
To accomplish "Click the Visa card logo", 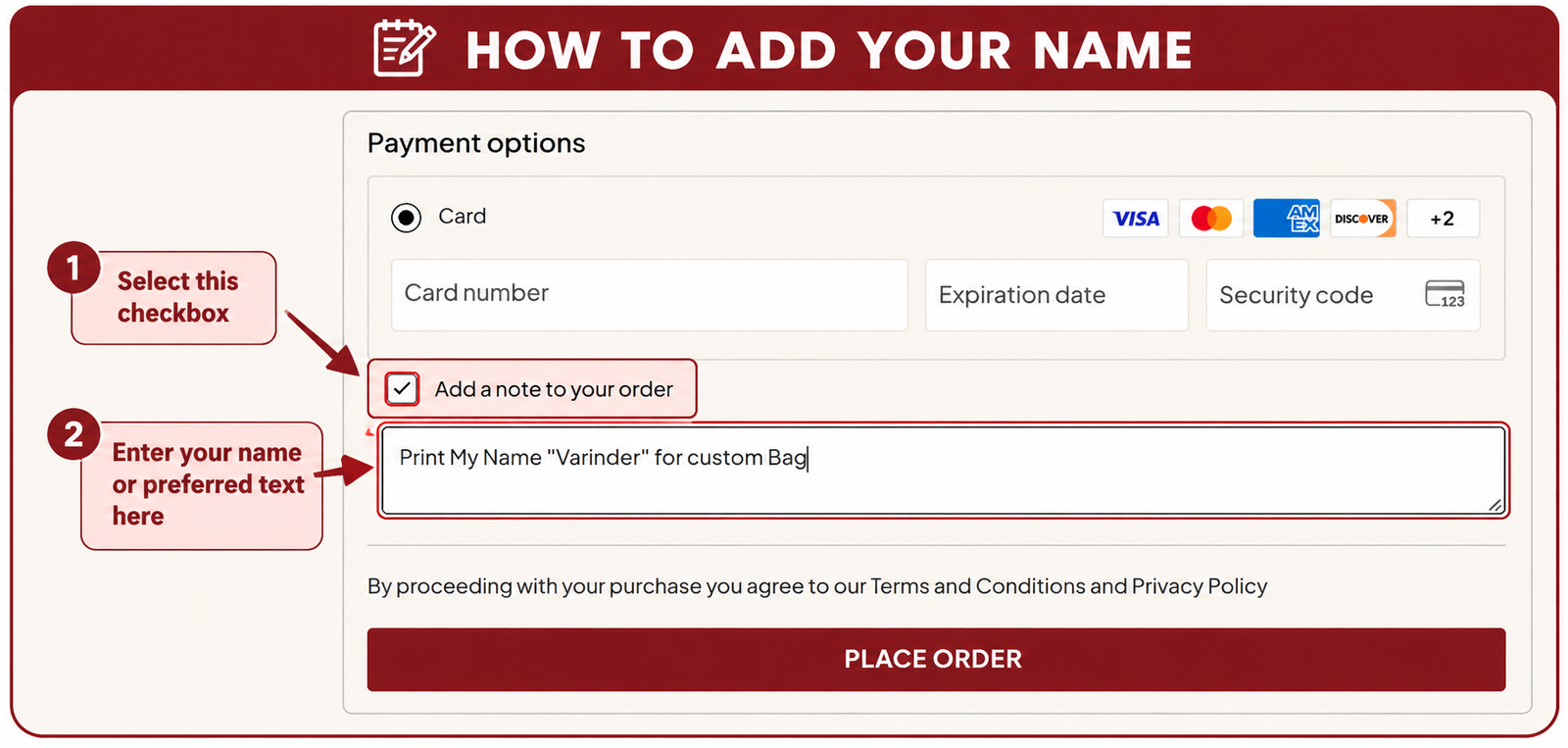I will (1135, 219).
